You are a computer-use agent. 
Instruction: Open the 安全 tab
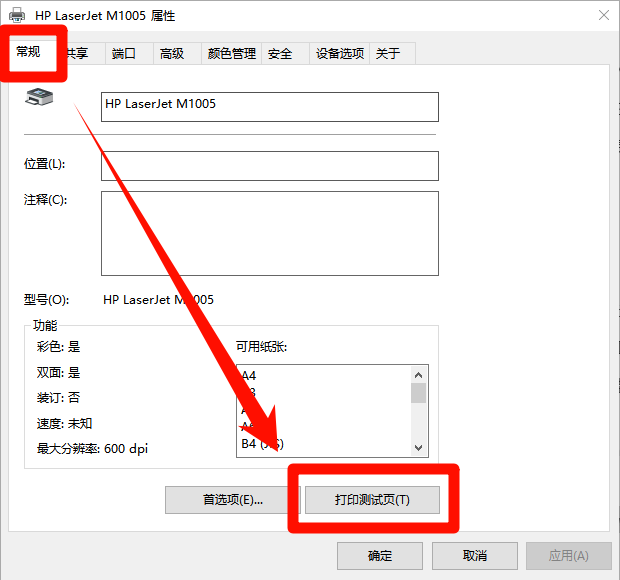click(280, 54)
